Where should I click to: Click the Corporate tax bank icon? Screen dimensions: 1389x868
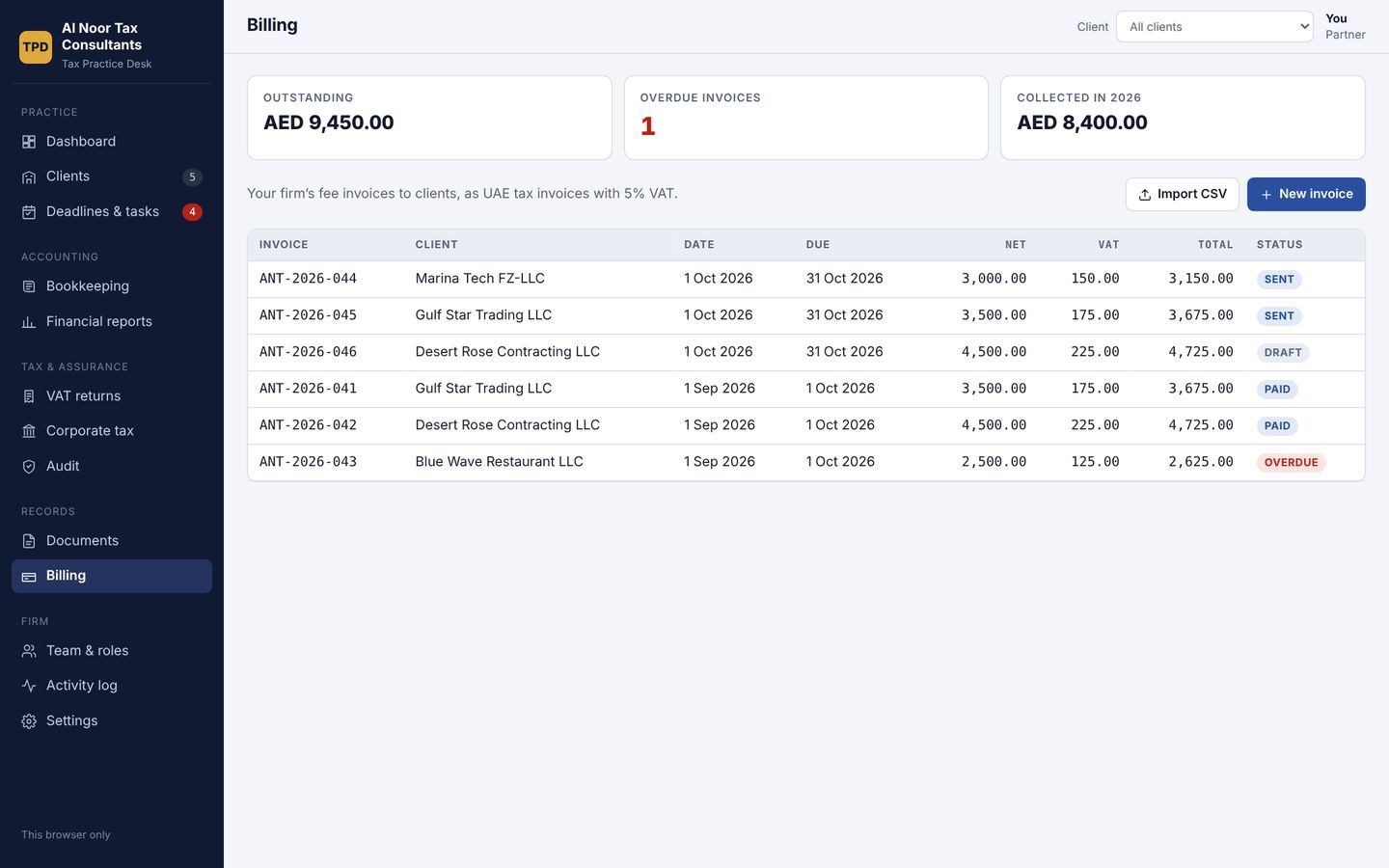(x=29, y=431)
